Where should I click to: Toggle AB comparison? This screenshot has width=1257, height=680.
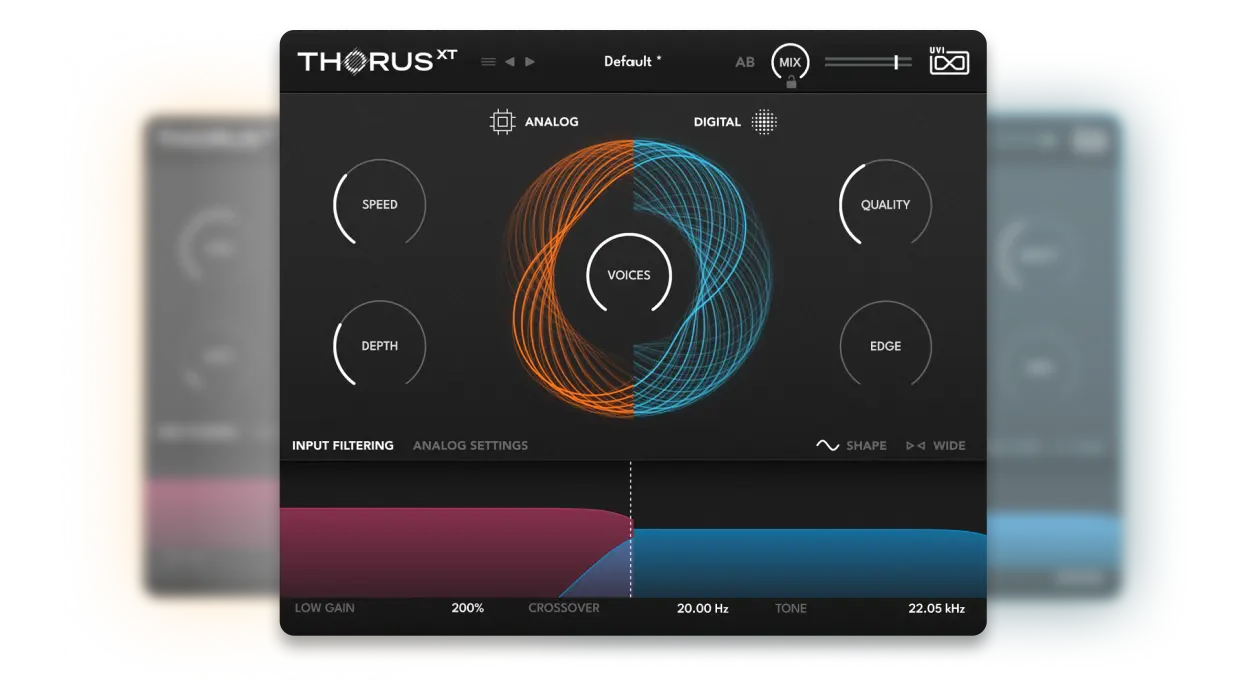pos(745,62)
